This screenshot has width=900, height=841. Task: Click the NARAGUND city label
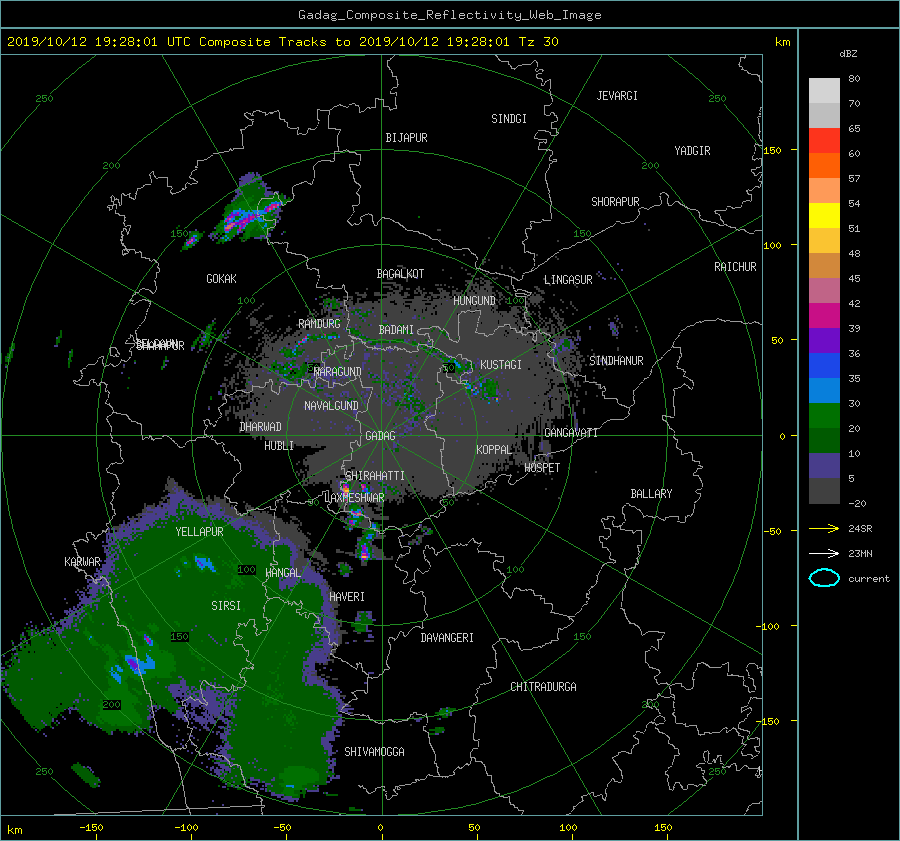[338, 372]
